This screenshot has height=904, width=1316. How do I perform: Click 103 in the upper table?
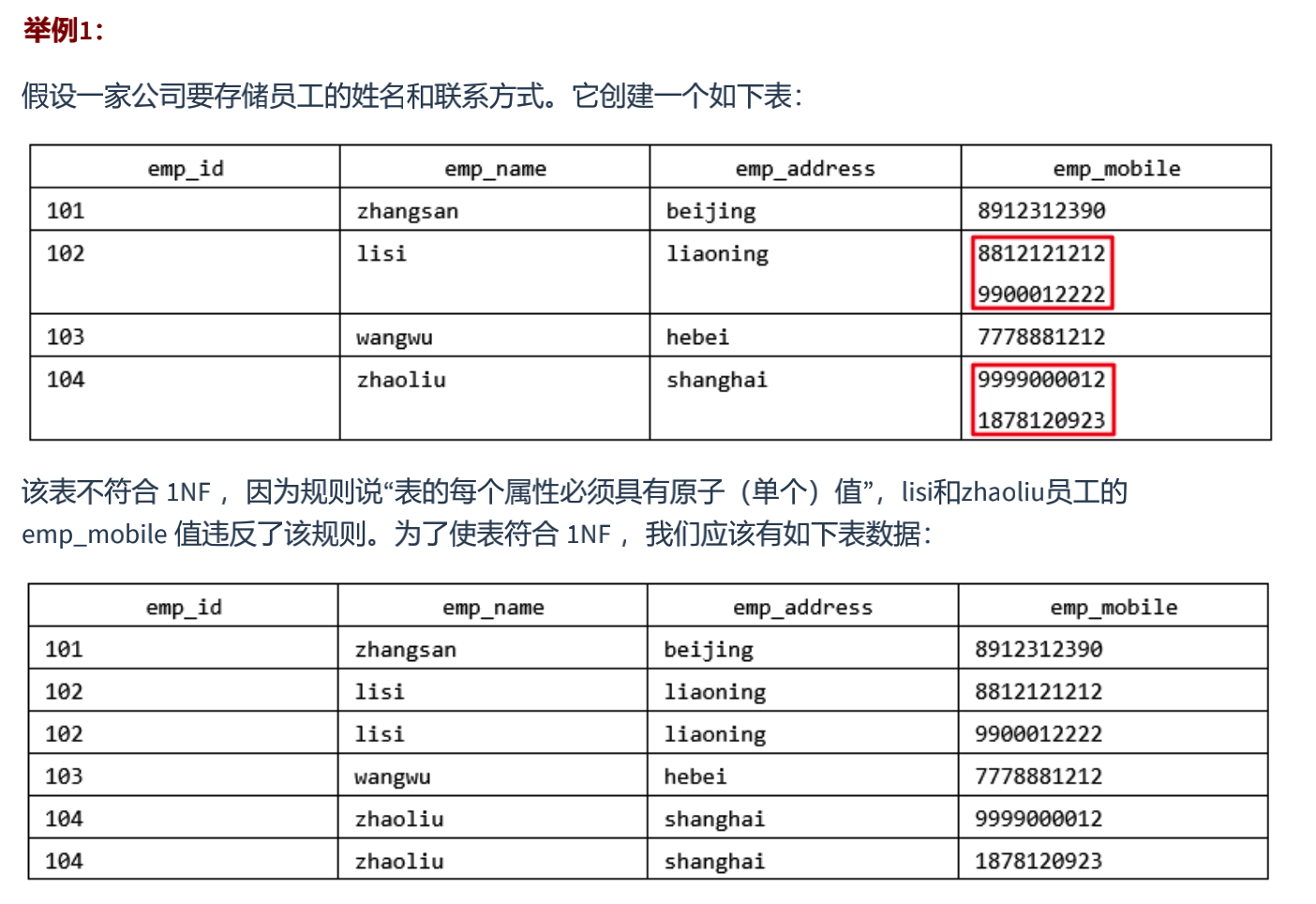66,337
